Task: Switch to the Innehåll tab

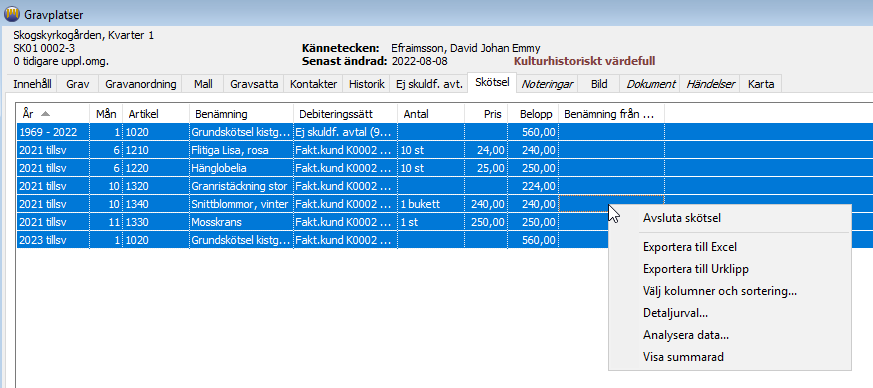Action: 33,85
